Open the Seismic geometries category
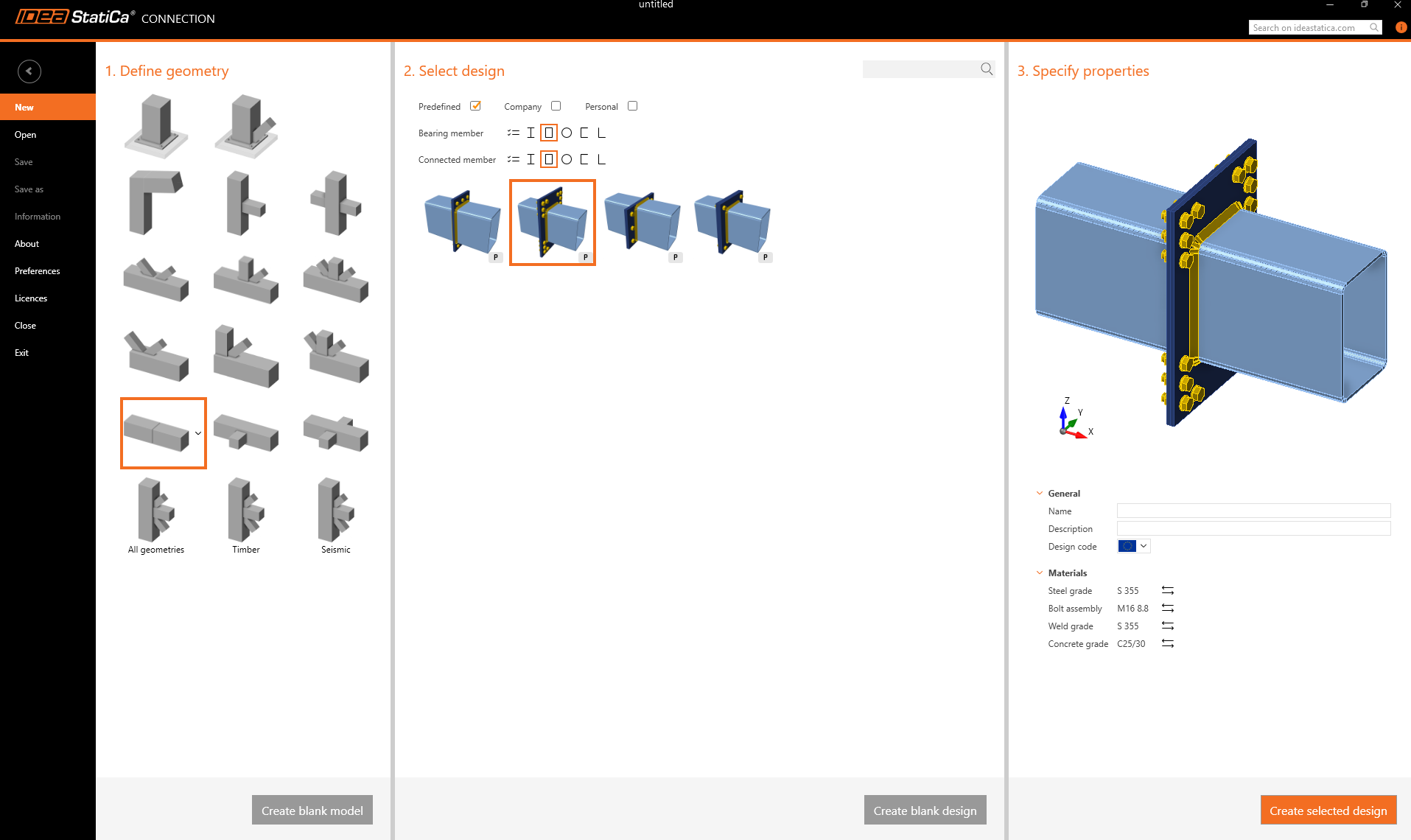Screen dimensions: 1411x840 336,516
